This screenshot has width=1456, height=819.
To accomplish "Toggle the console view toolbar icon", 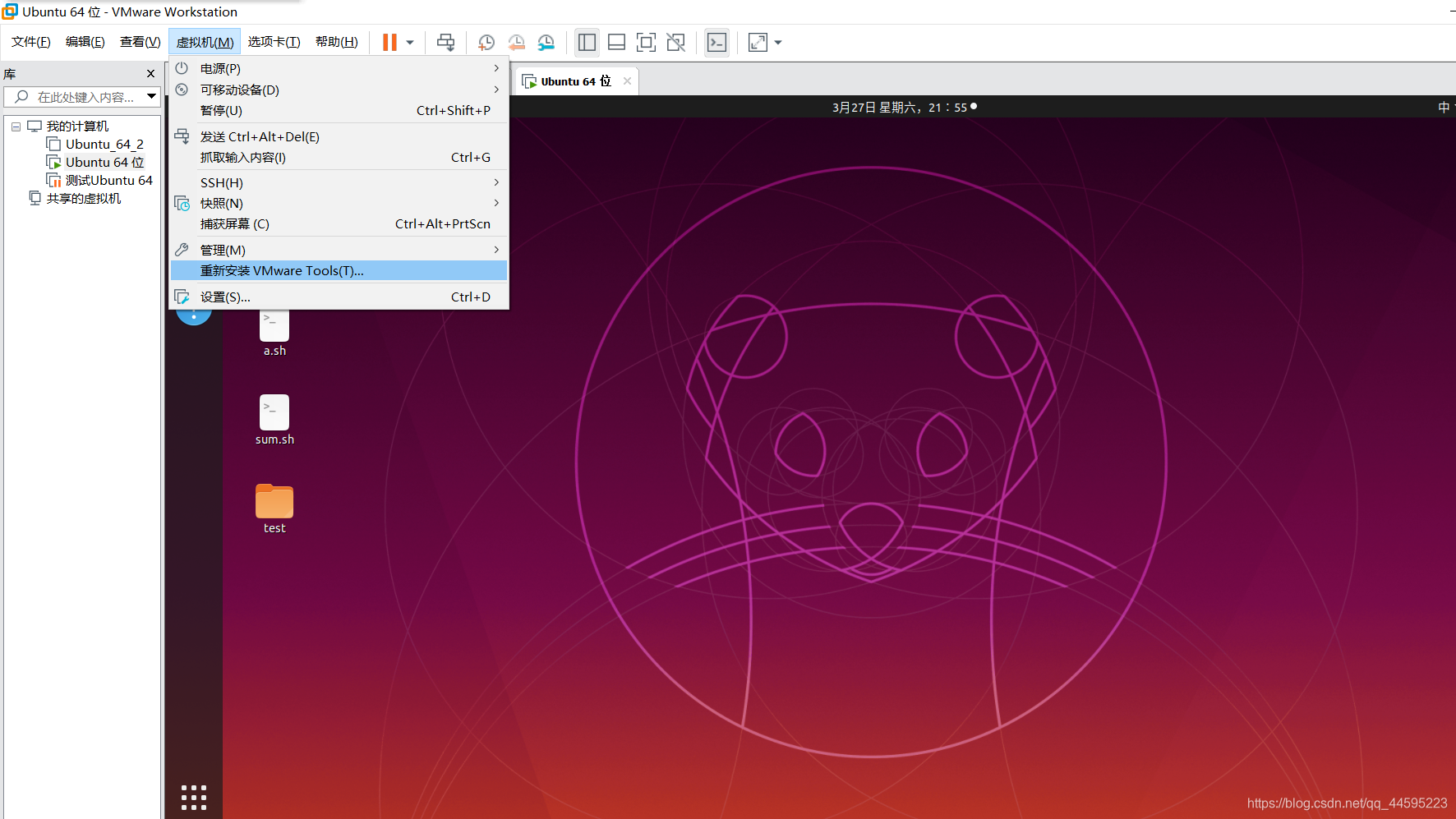I will [x=716, y=42].
